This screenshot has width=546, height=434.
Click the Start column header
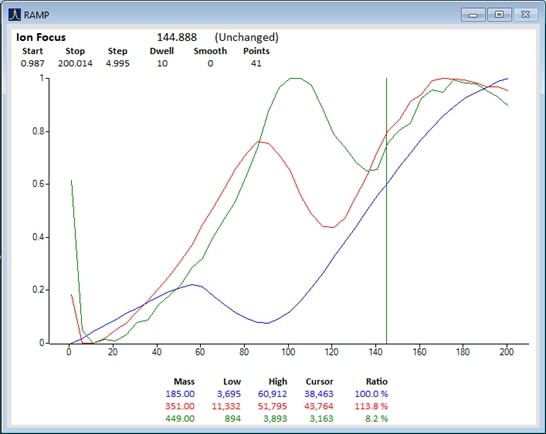(32, 51)
